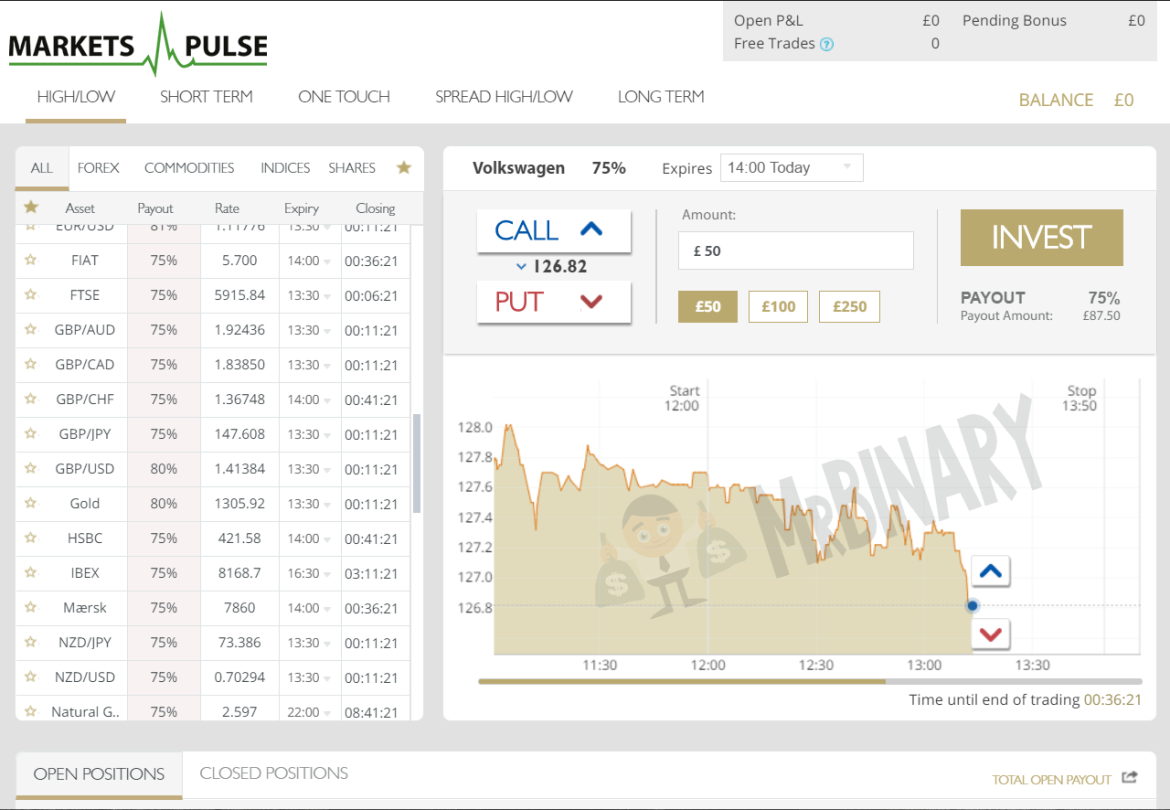This screenshot has width=1170, height=810.
Task: Favorite the Mærsk asset star
Action: pyautogui.click(x=31, y=606)
